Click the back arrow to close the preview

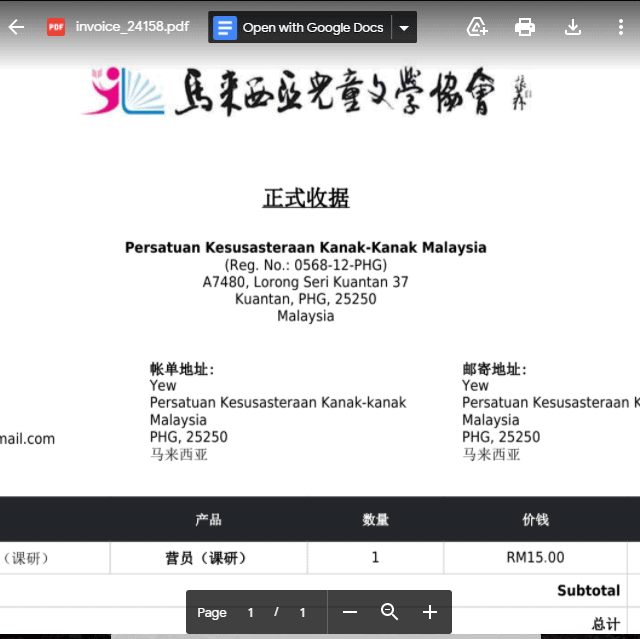[16, 27]
